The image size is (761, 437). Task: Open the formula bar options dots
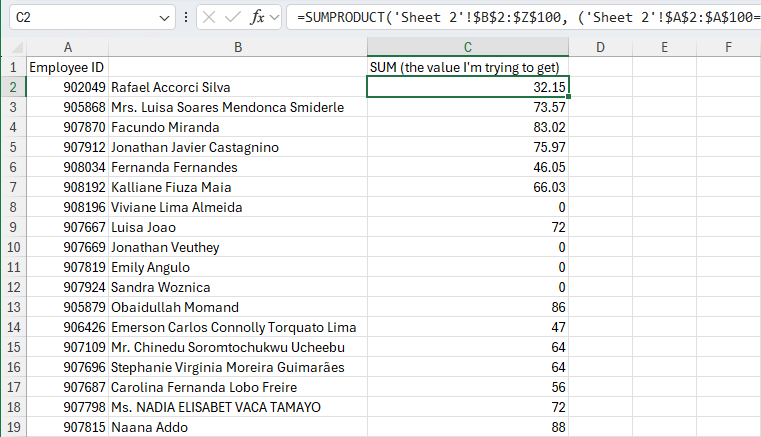pos(186,17)
